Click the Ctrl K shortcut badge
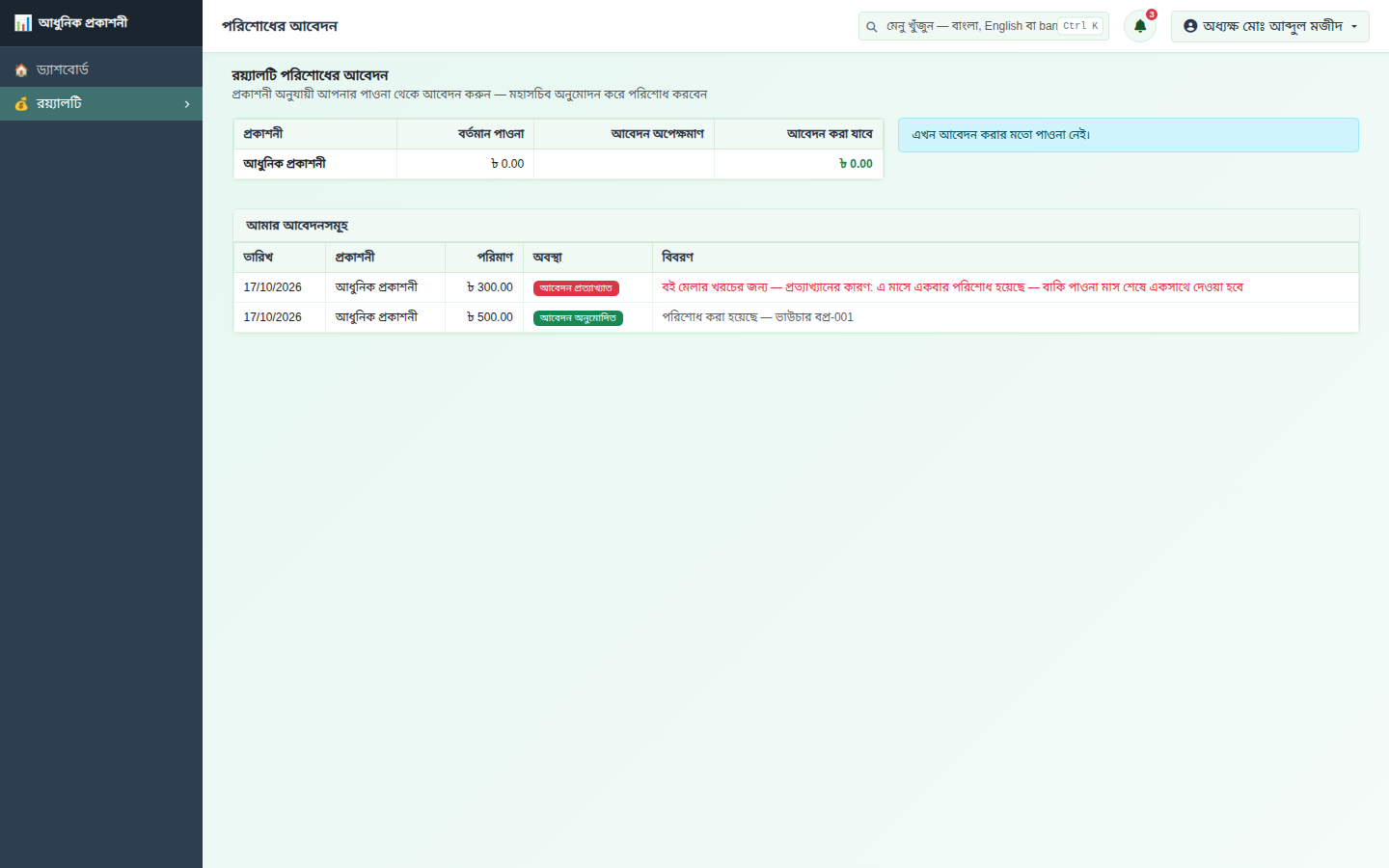Image resolution: width=1389 pixels, height=868 pixels. click(1080, 26)
